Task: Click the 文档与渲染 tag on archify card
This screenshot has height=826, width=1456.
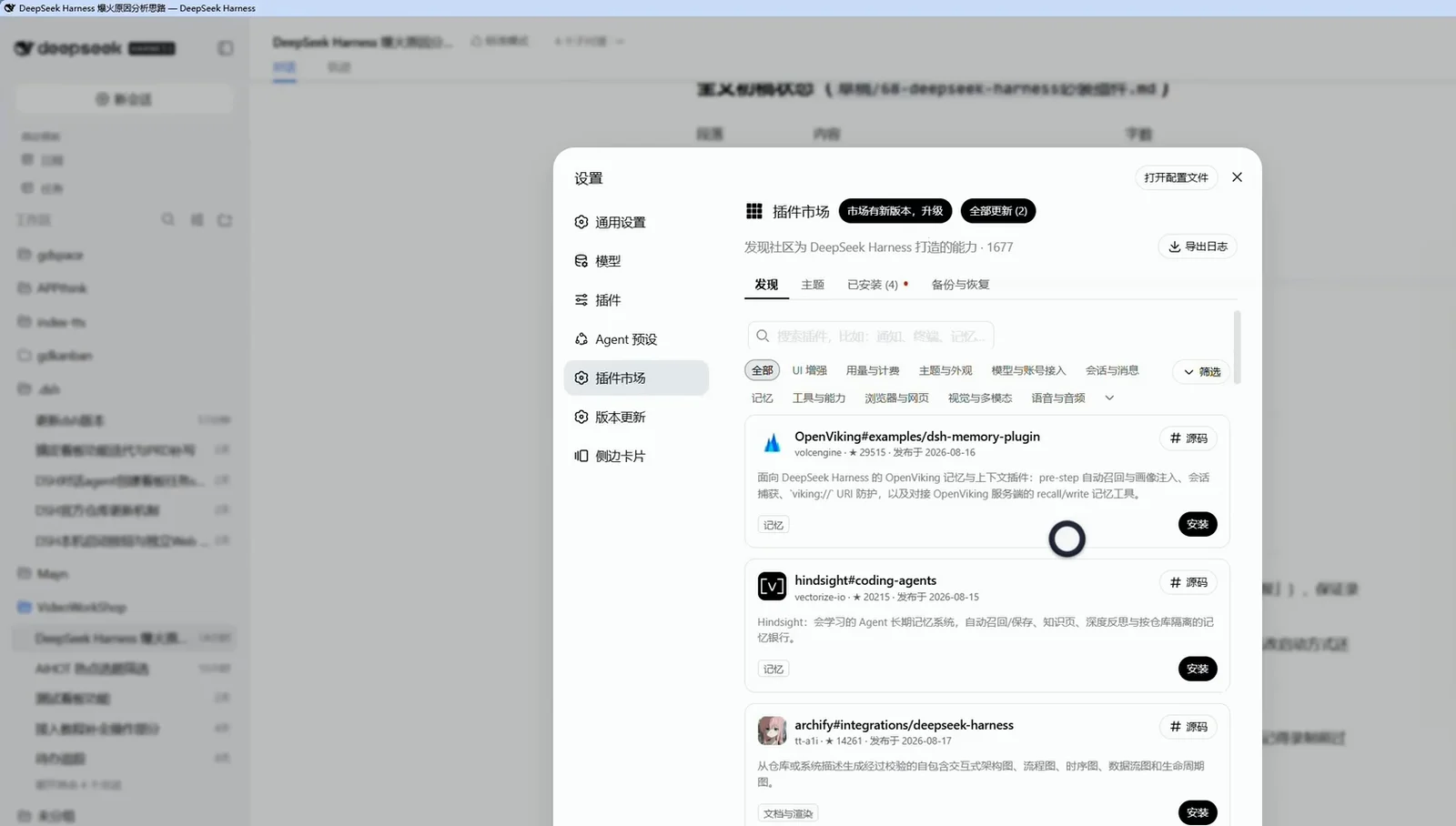Action: 788,813
